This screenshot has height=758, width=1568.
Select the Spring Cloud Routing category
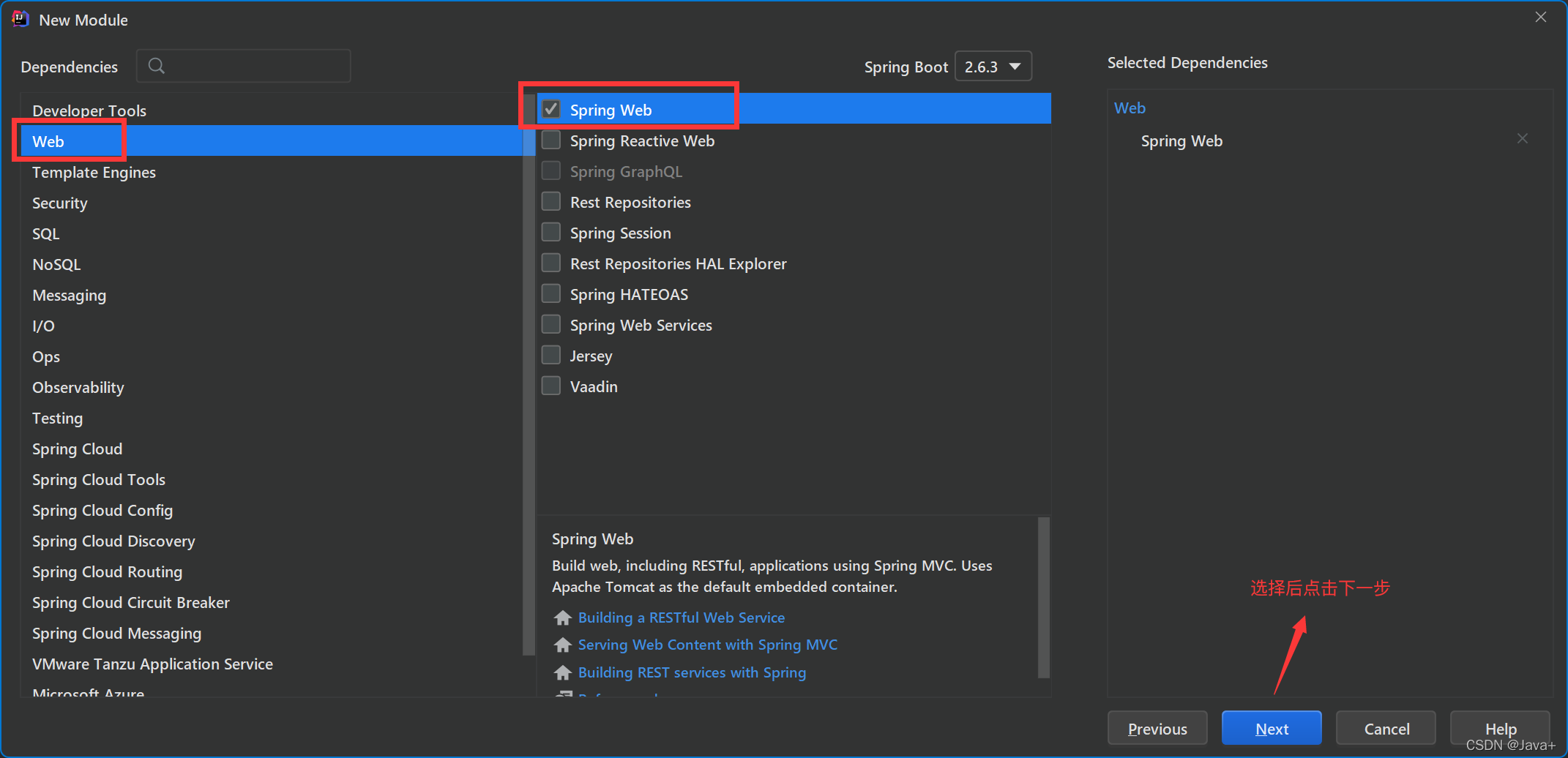(272, 571)
